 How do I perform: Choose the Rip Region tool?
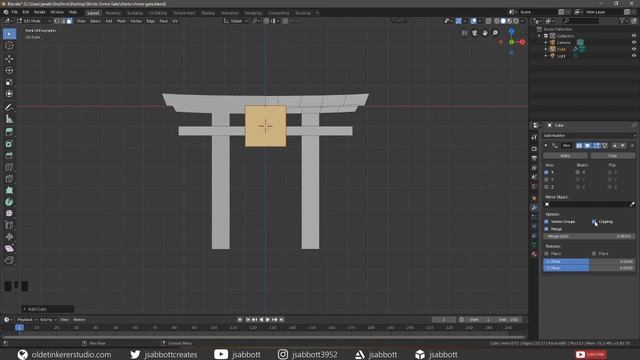click(9, 260)
